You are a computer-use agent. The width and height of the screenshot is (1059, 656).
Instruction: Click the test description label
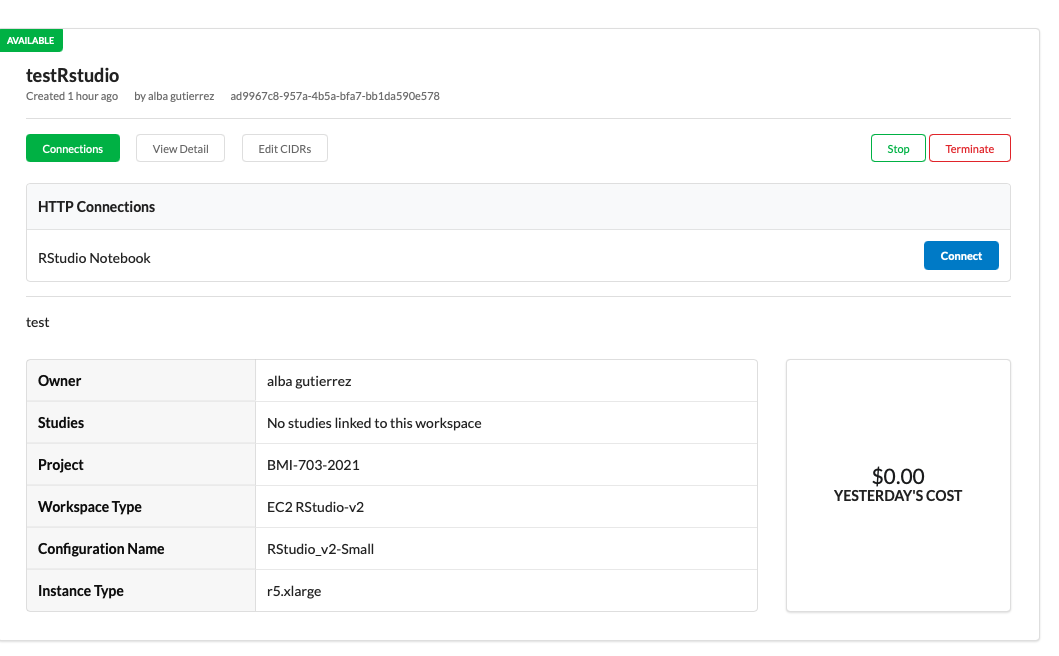click(37, 322)
